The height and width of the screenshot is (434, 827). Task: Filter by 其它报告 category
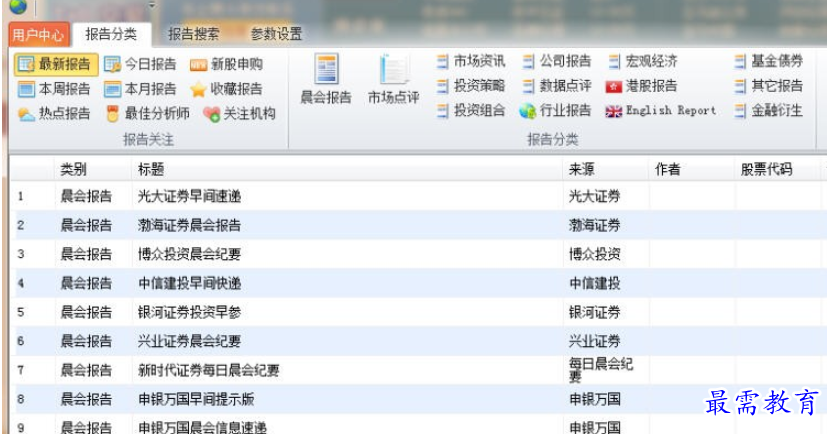768,85
